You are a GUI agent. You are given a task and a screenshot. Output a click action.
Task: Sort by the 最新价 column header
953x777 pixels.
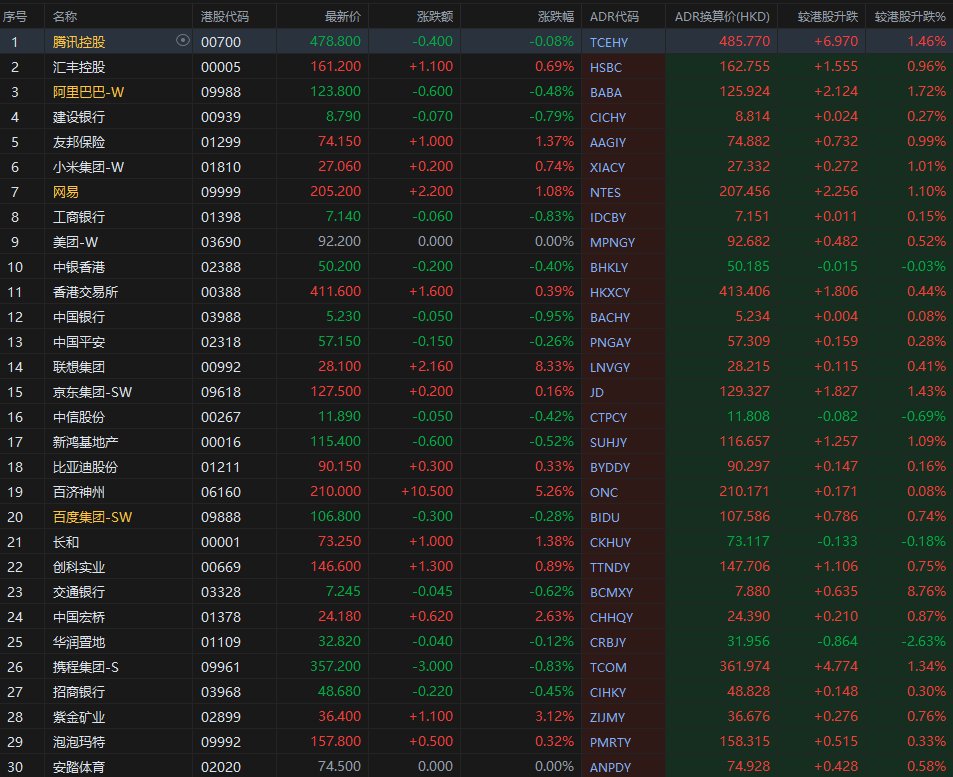pyautogui.click(x=343, y=16)
